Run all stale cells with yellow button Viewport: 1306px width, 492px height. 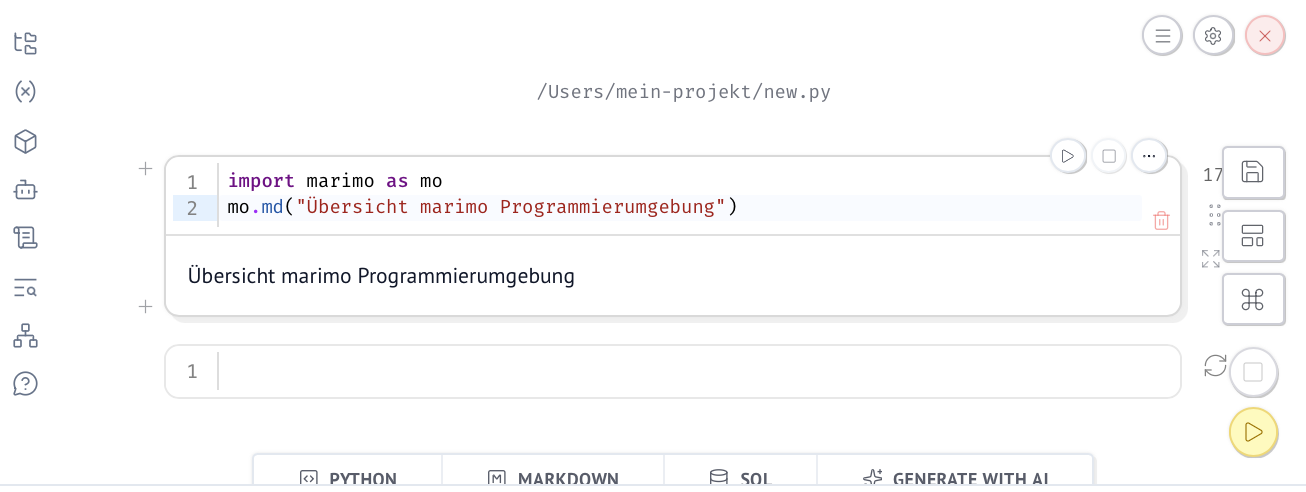pyautogui.click(x=1253, y=432)
